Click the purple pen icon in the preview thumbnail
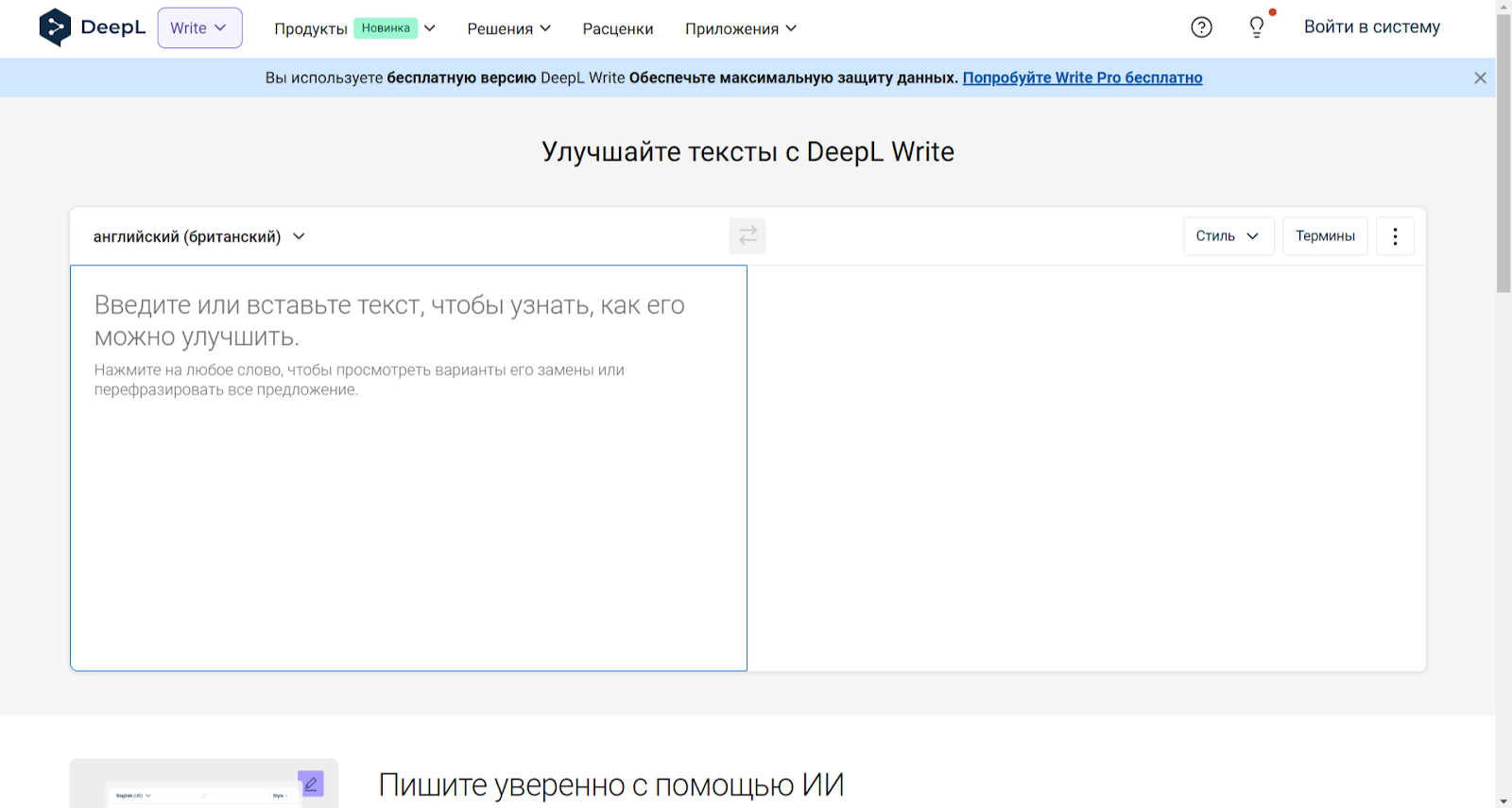 click(311, 783)
